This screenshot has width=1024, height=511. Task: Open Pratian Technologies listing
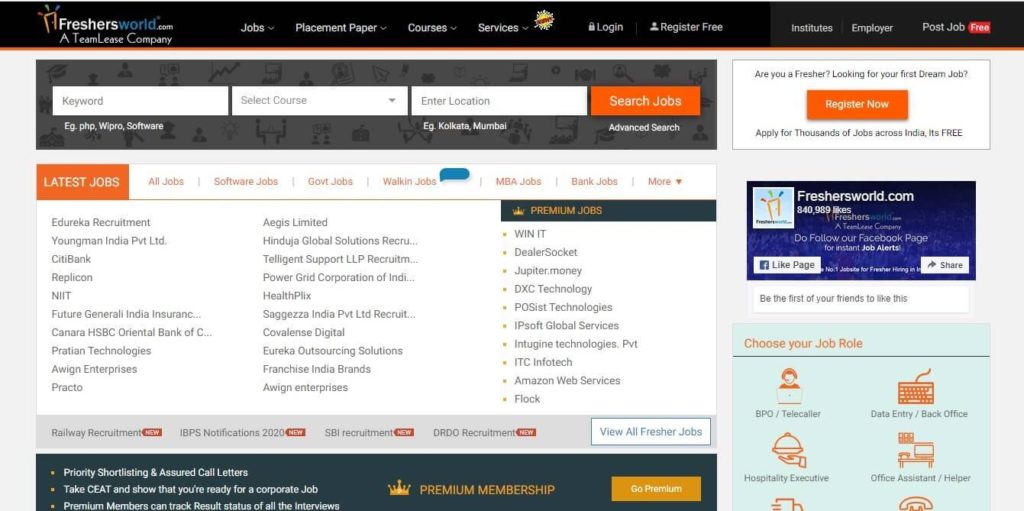pyautogui.click(x=101, y=350)
